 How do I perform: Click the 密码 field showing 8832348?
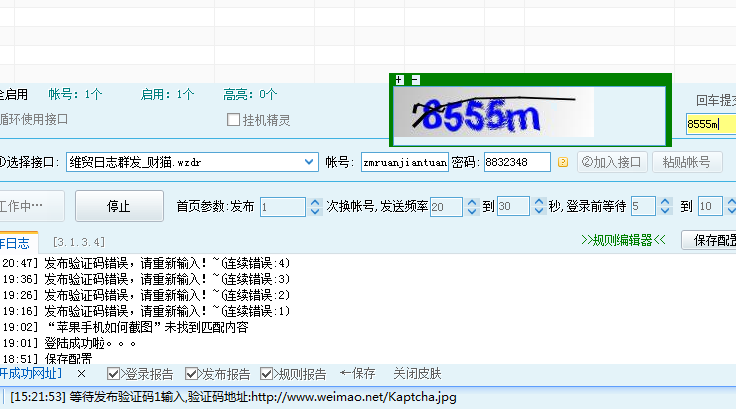click(517, 162)
